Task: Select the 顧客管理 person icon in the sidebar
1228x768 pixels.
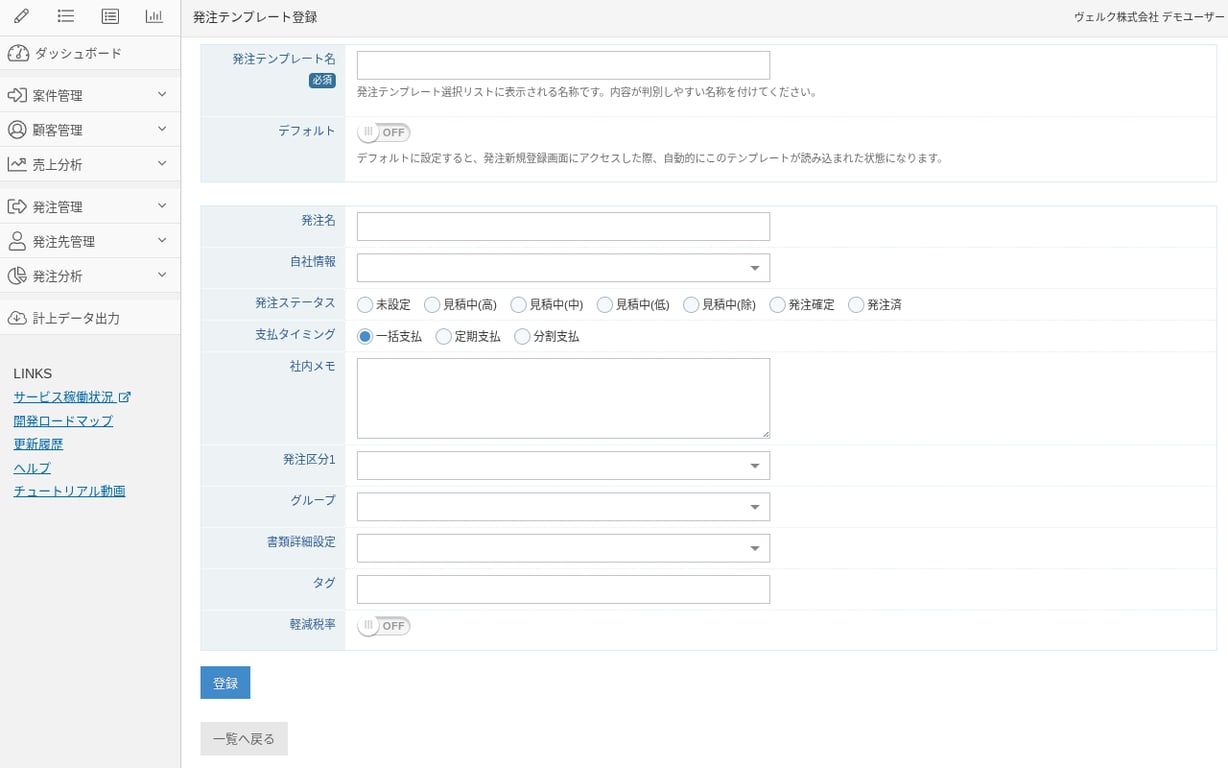Action: click(x=20, y=129)
